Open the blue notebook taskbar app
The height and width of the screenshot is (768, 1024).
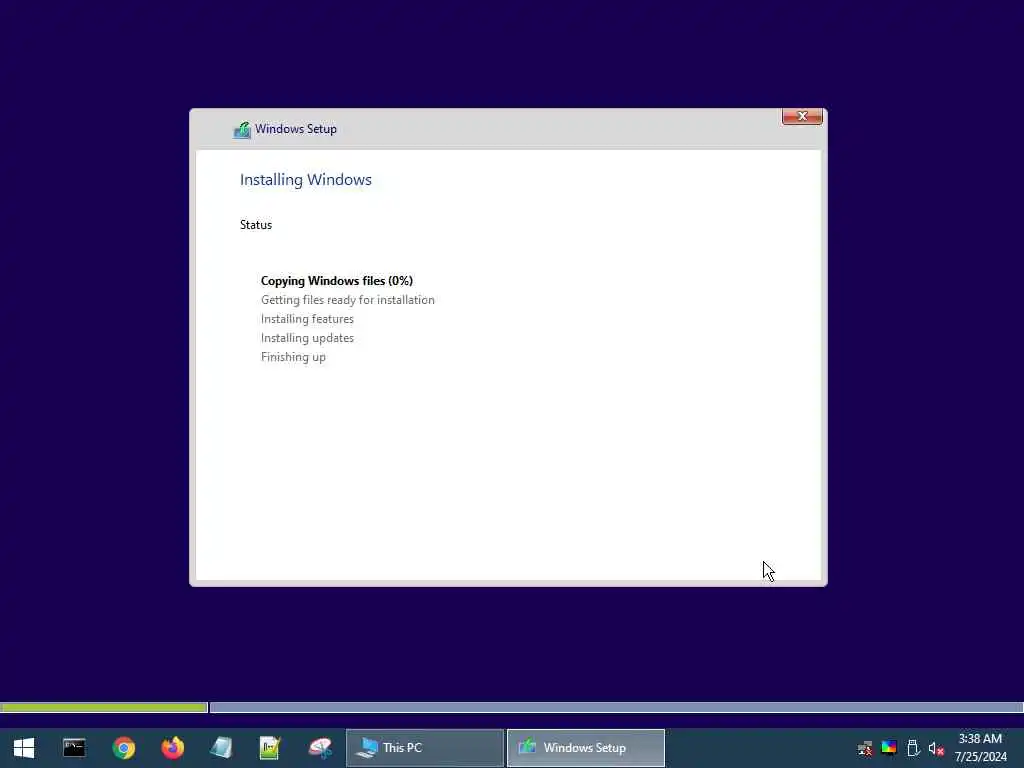click(221, 748)
